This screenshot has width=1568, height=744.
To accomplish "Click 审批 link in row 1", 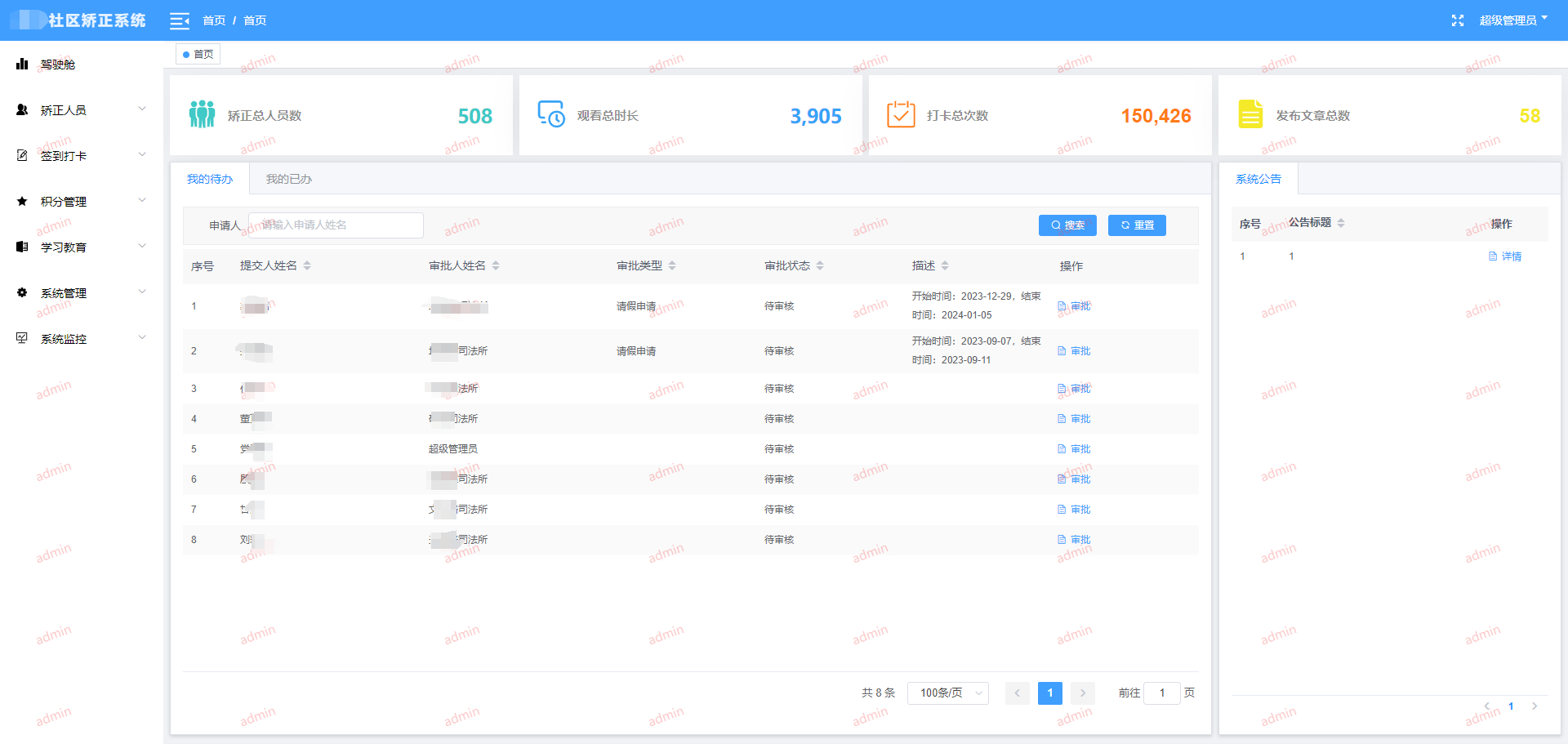I will (1074, 306).
